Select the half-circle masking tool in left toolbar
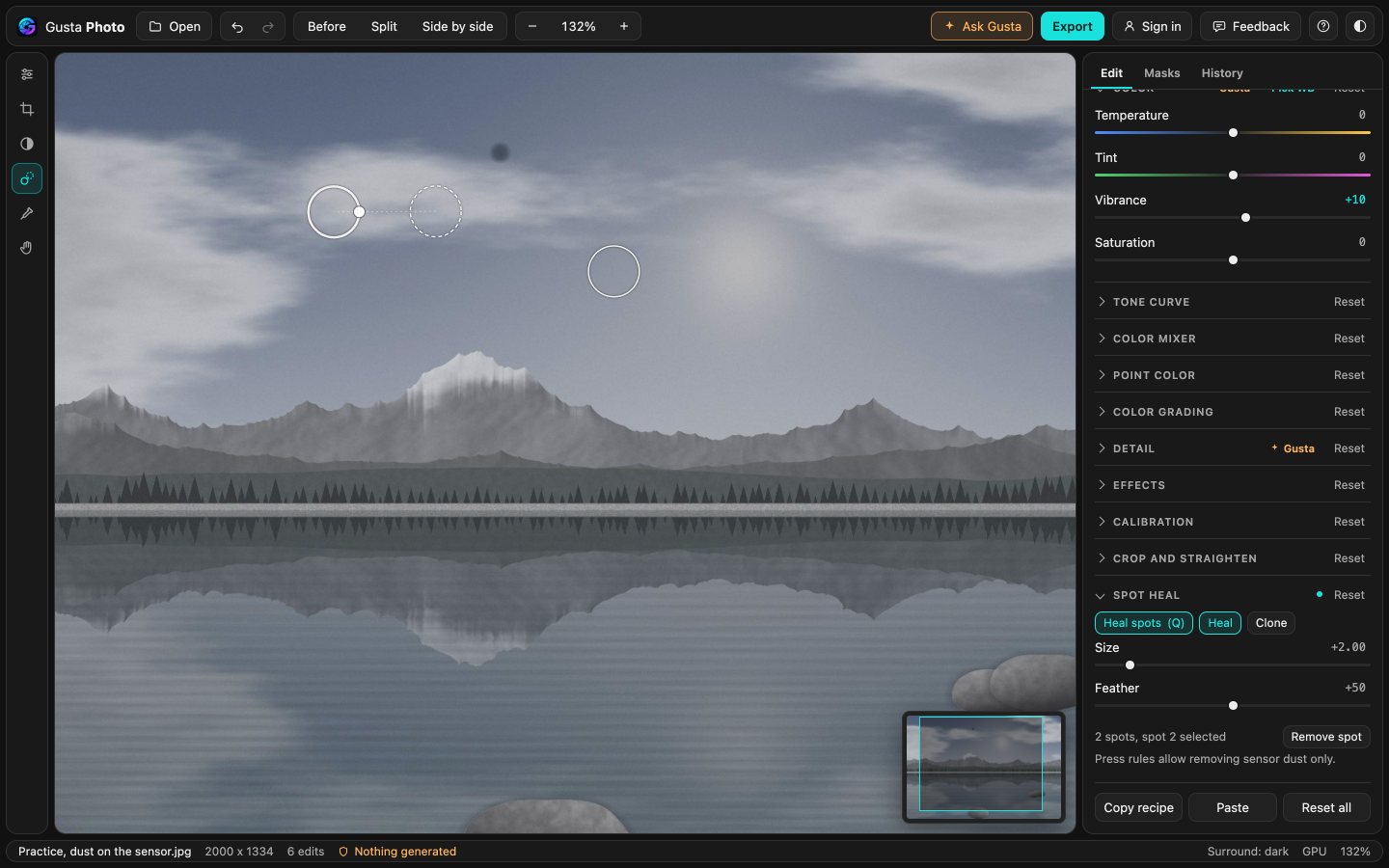Screen dimensions: 1389x868 (x=27, y=144)
